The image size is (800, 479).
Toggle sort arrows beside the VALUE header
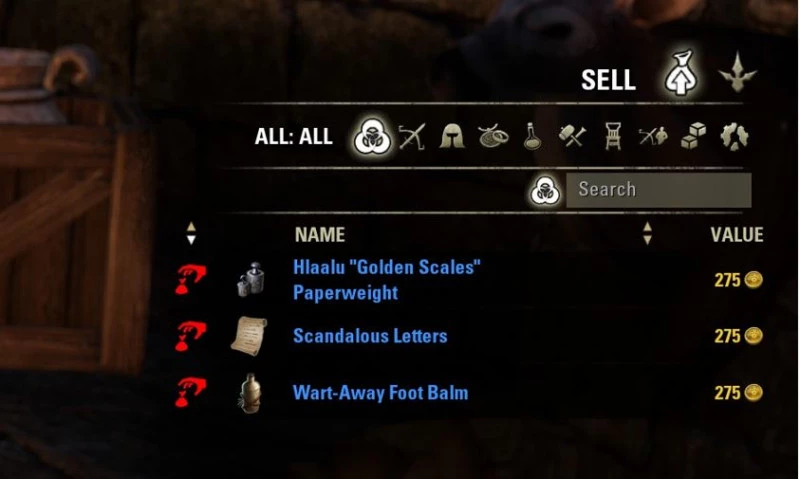pyautogui.click(x=647, y=233)
